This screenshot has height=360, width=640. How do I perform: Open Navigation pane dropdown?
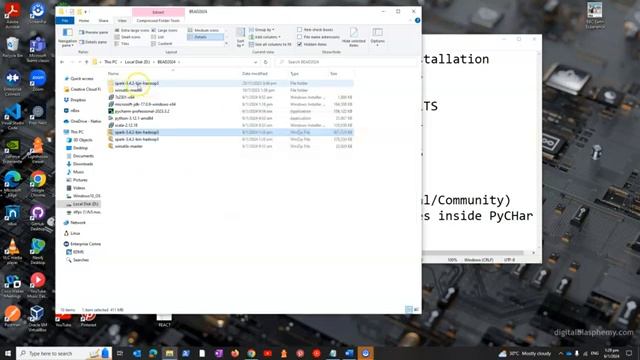click(x=67, y=38)
